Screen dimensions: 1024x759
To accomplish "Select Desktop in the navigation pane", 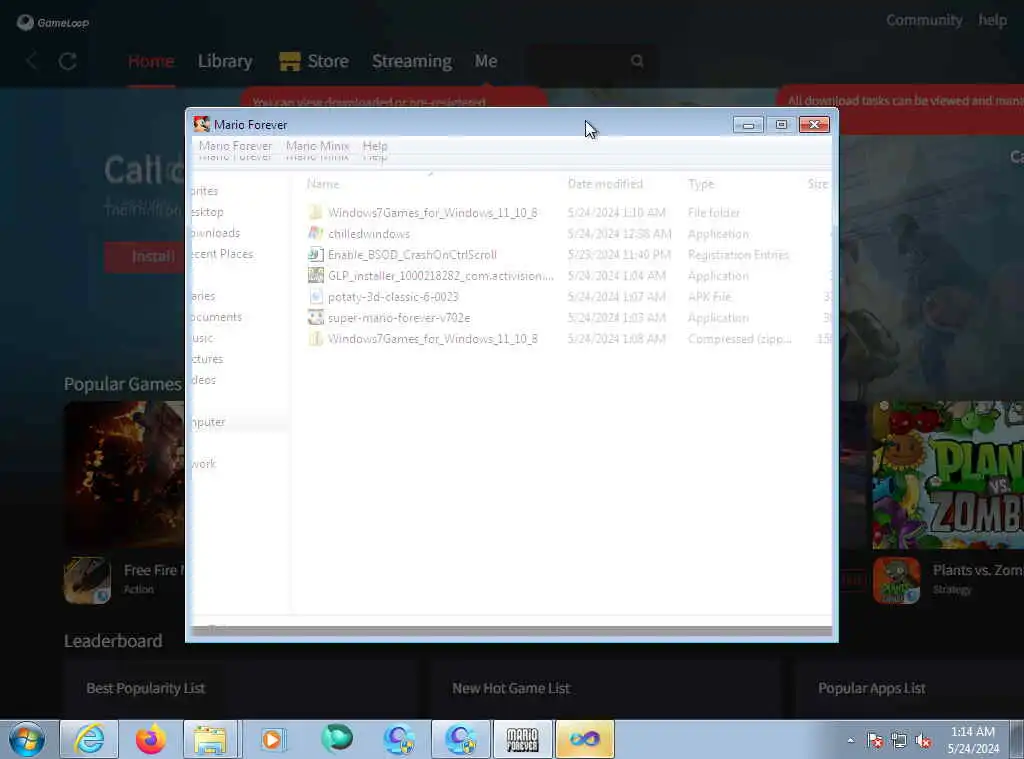I will [207, 212].
